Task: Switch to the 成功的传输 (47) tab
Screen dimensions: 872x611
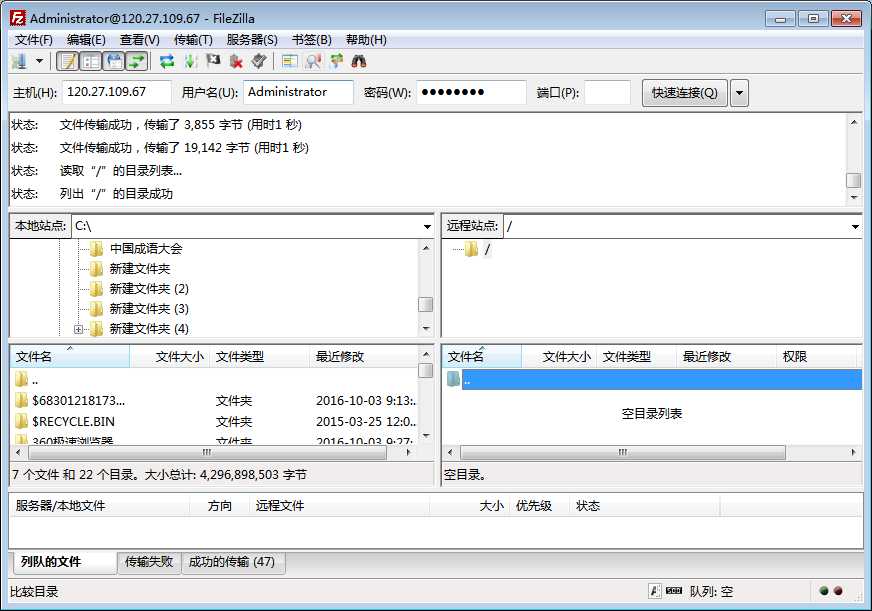Action: pyautogui.click(x=232, y=562)
